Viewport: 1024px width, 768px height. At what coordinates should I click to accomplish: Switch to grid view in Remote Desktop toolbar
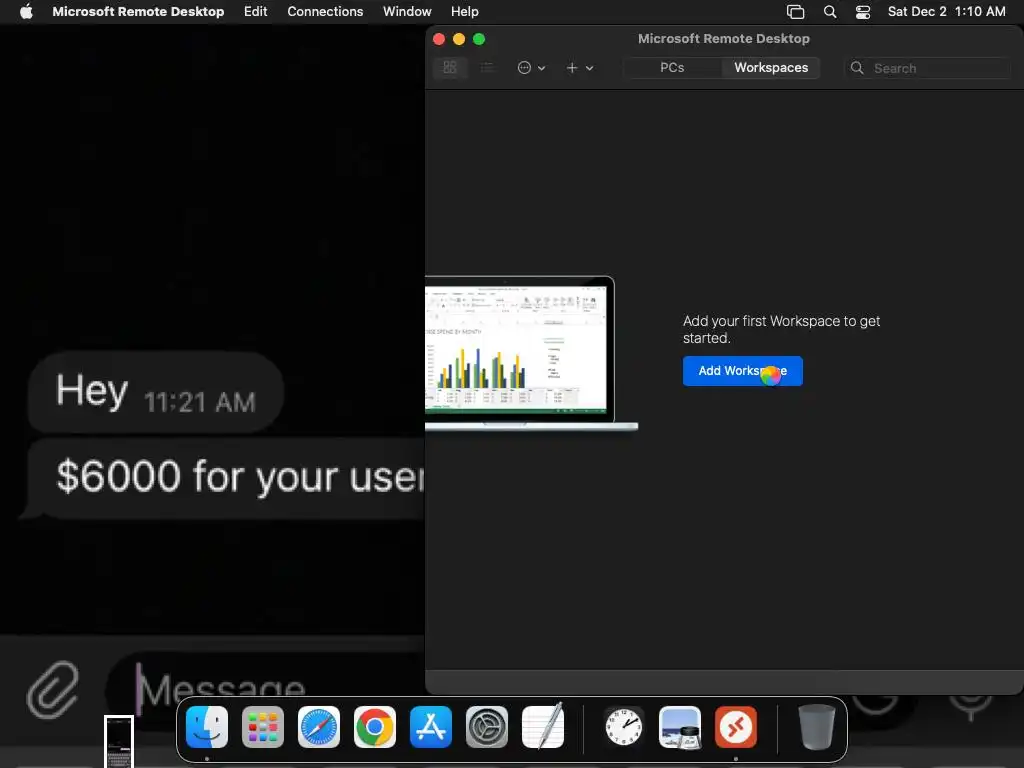tap(450, 67)
